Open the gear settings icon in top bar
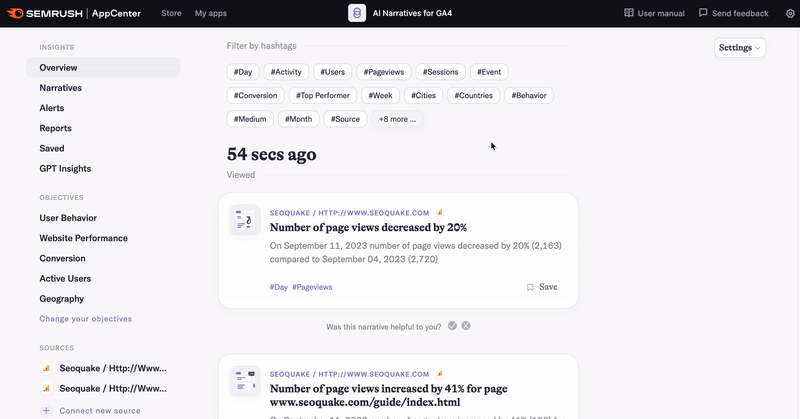This screenshot has height=419, width=800. coord(790,14)
